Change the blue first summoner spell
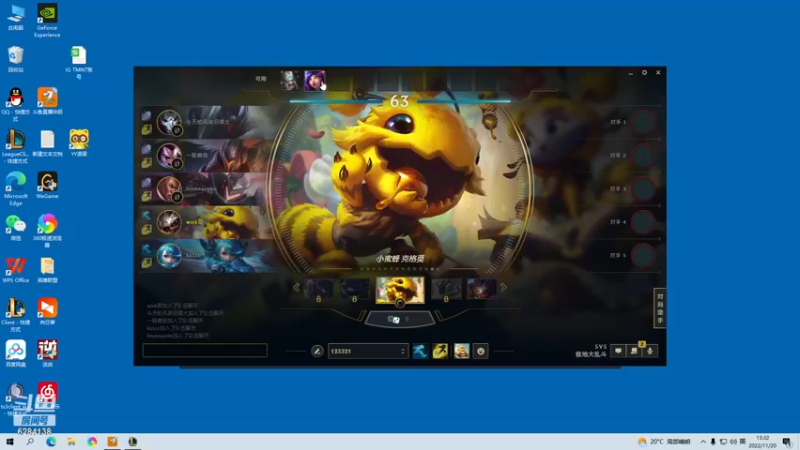 pos(420,351)
